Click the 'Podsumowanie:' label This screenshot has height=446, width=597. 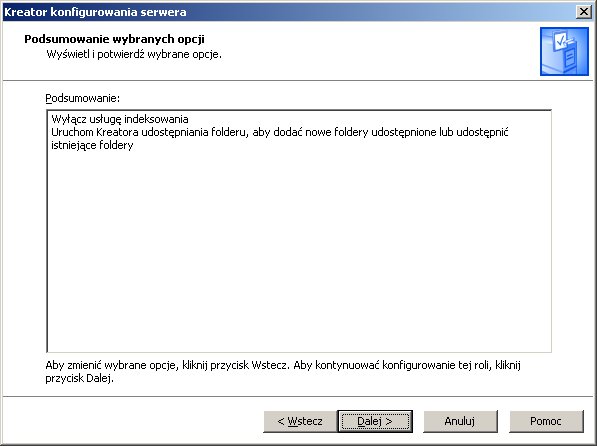[x=83, y=98]
